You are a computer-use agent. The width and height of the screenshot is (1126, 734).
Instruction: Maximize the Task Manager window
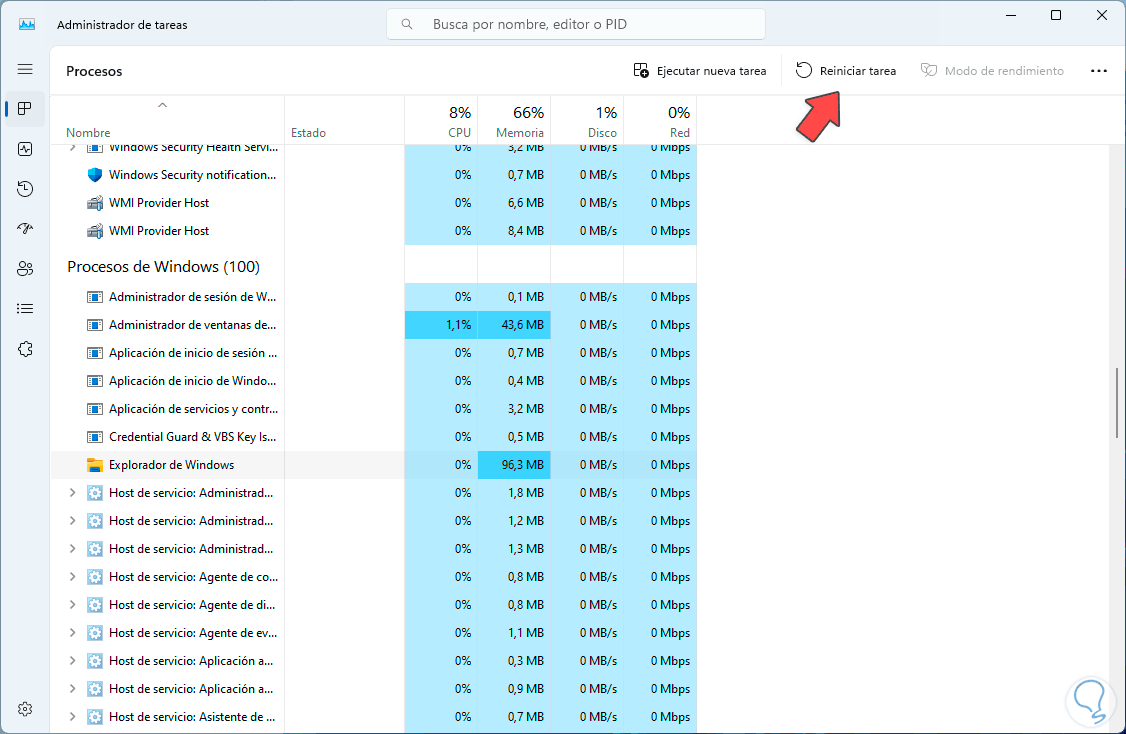coord(1056,15)
